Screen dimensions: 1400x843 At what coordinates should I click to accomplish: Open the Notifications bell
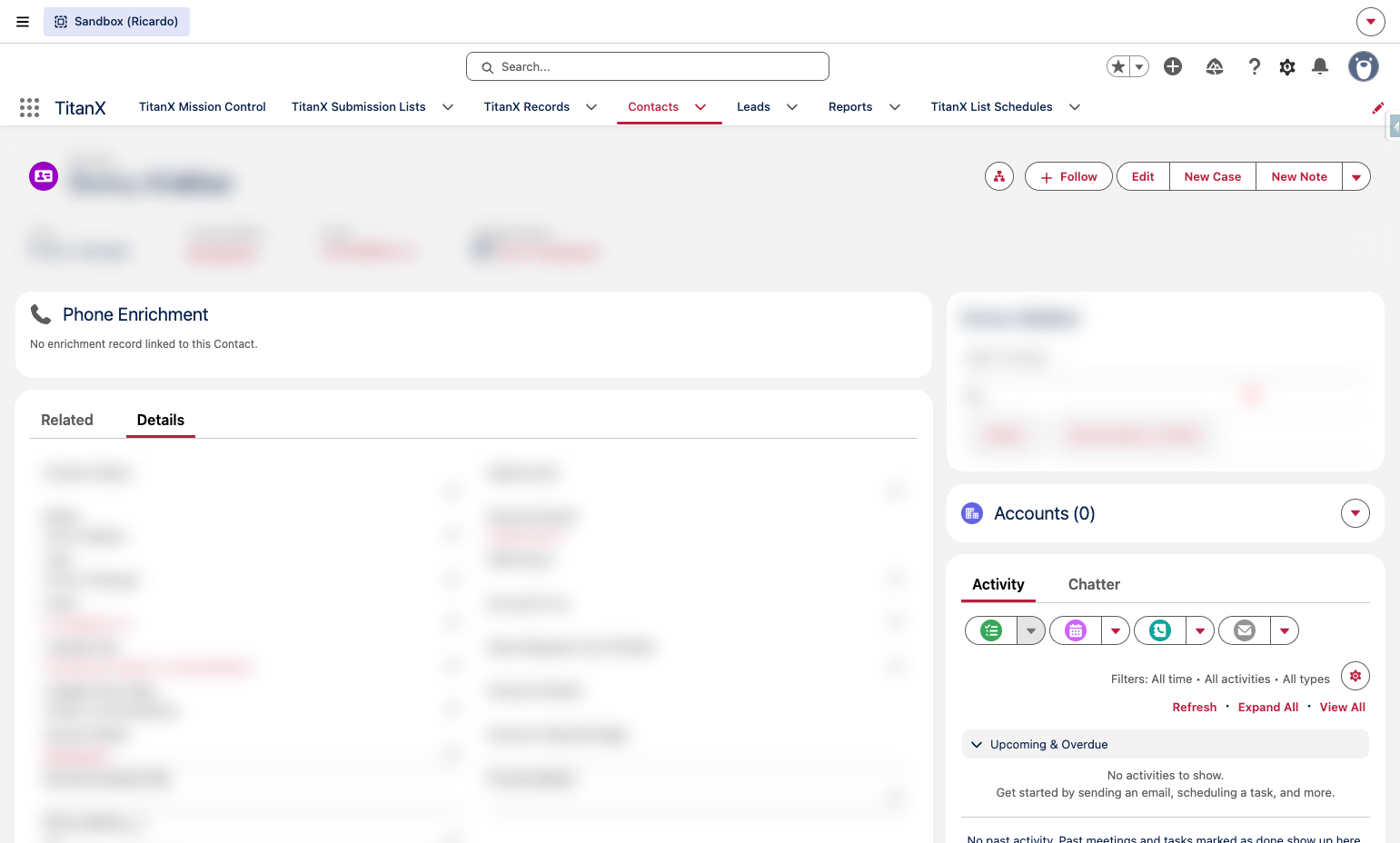click(1320, 66)
